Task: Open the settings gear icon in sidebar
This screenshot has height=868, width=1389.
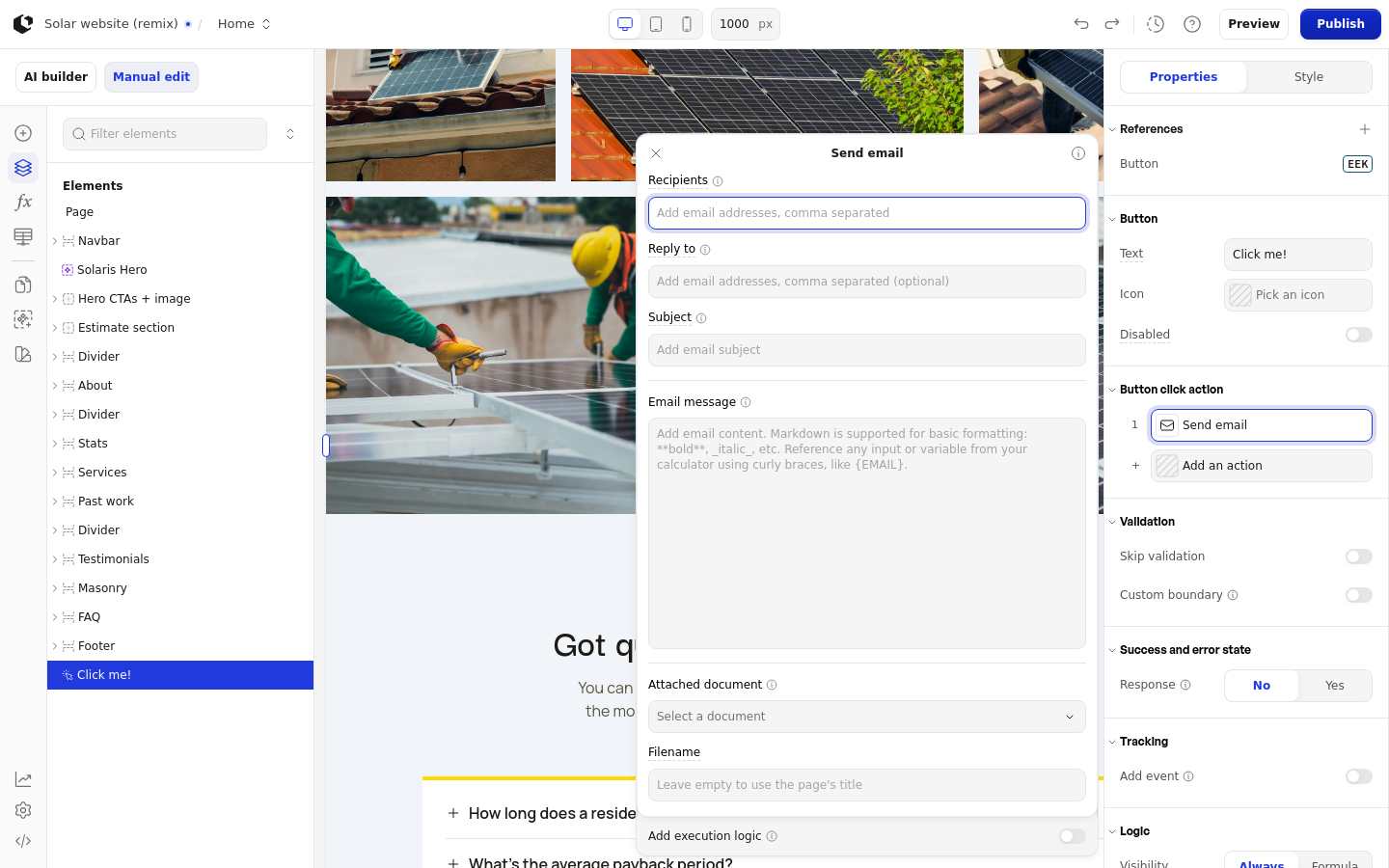Action: coord(23,810)
